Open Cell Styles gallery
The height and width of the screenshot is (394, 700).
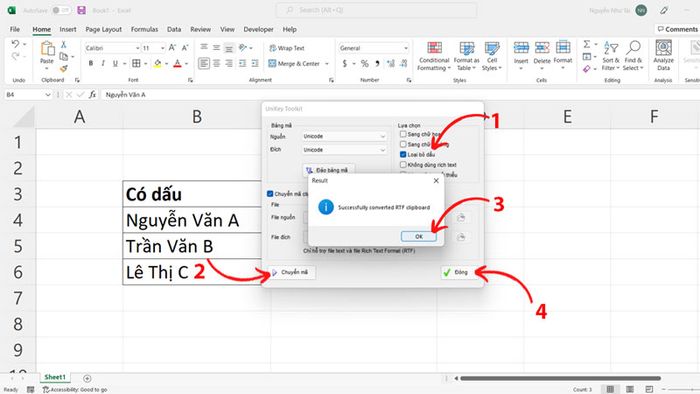pos(492,56)
